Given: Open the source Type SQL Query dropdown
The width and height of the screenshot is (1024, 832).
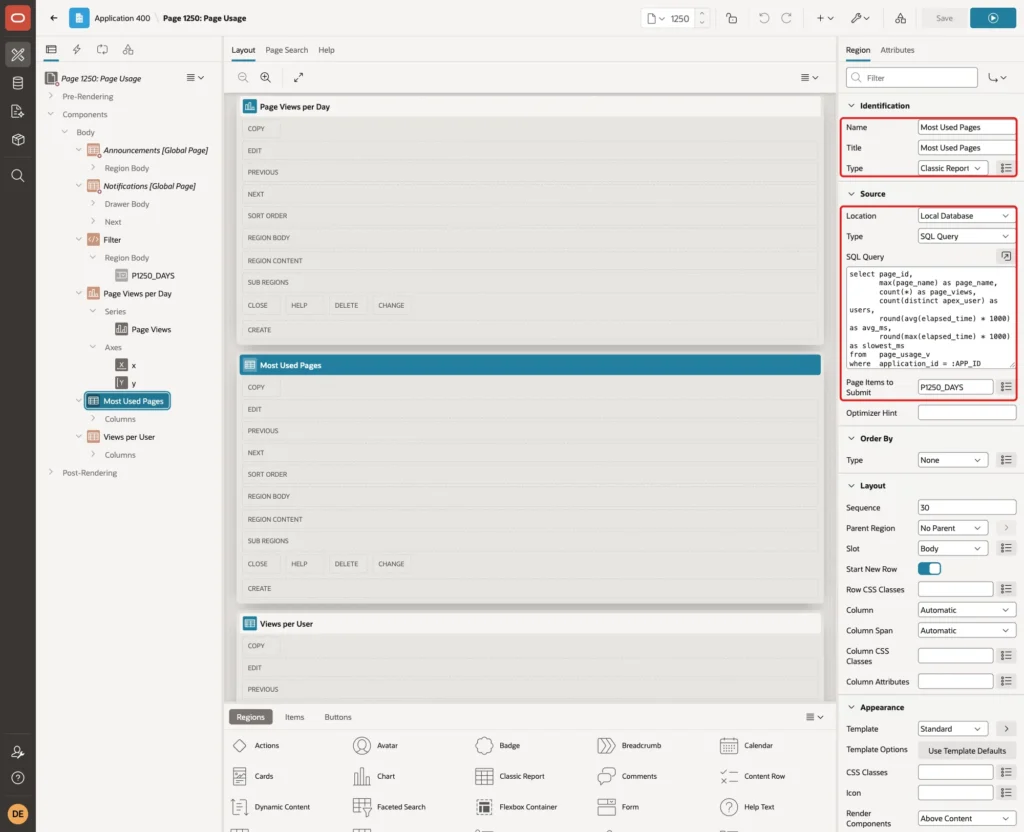Looking at the screenshot, I should tap(967, 236).
